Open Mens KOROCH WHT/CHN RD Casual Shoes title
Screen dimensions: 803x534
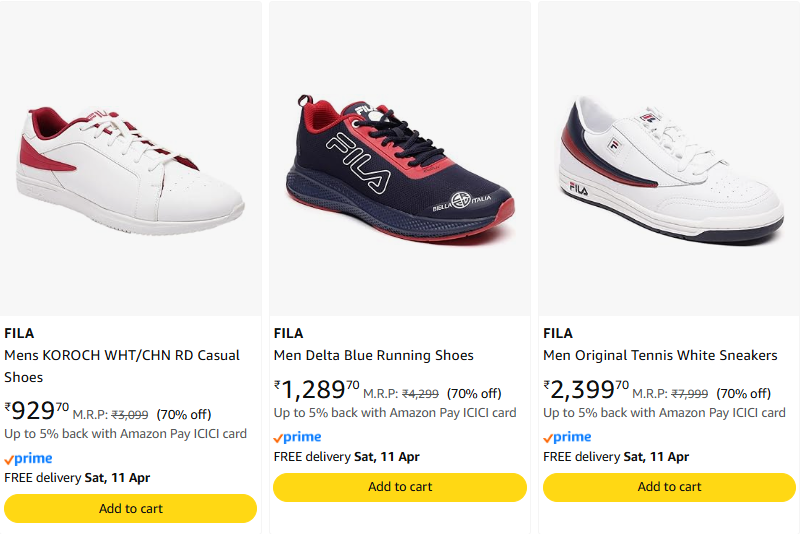point(122,366)
